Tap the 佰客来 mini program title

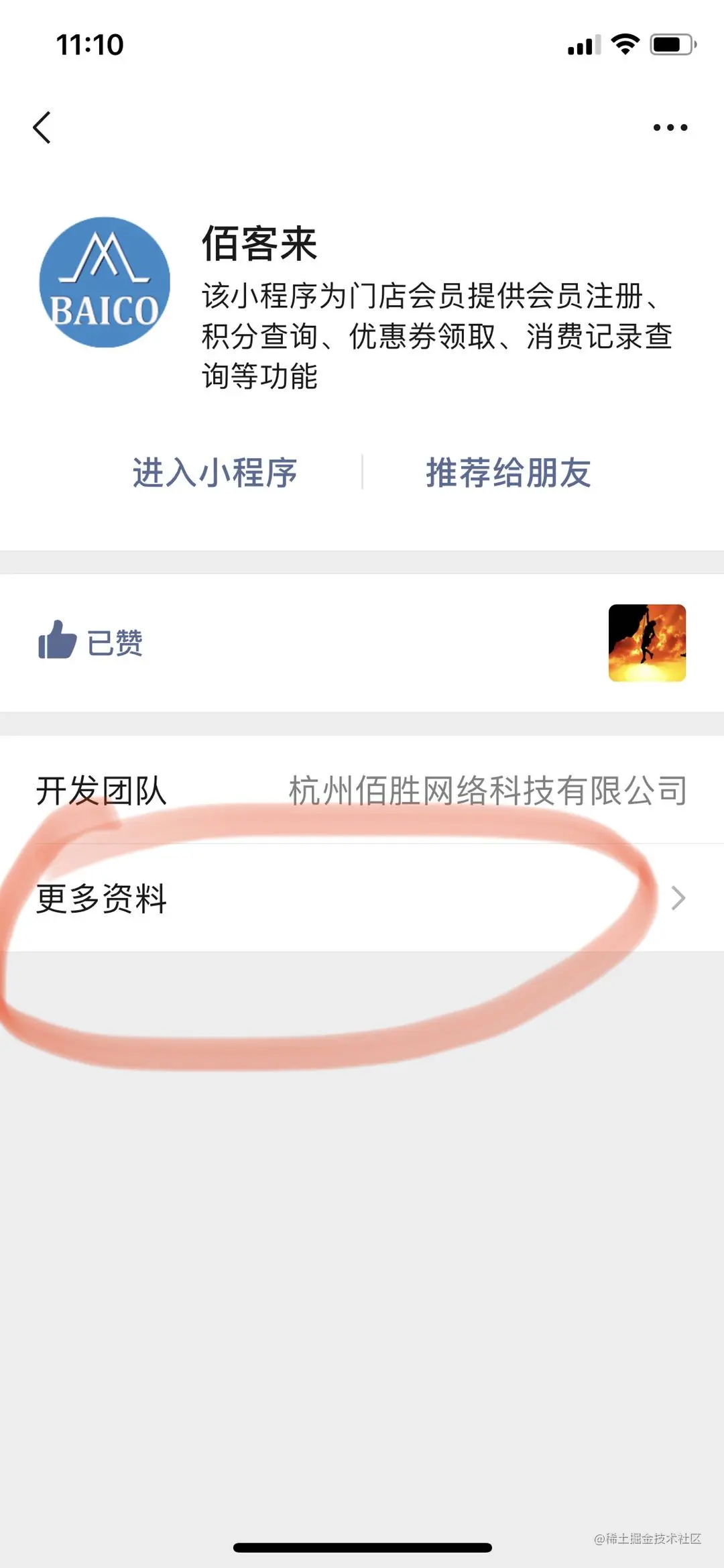pos(259,243)
